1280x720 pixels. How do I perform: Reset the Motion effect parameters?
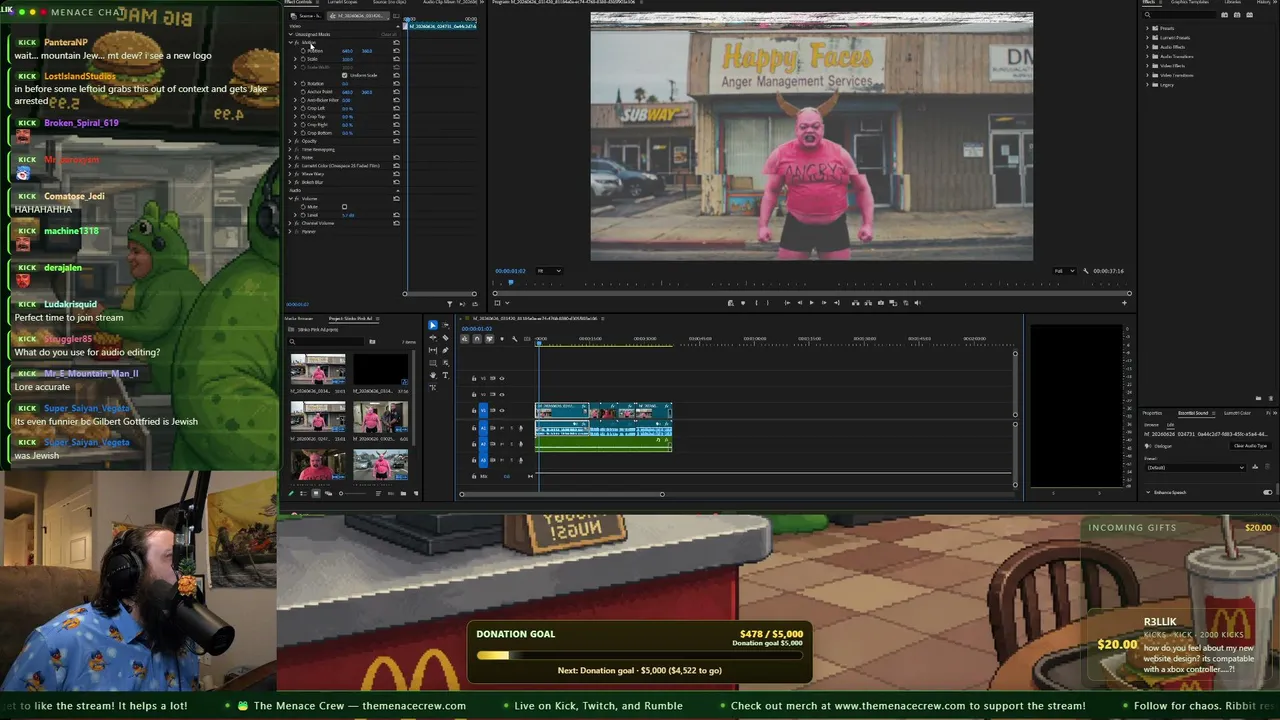(x=396, y=43)
